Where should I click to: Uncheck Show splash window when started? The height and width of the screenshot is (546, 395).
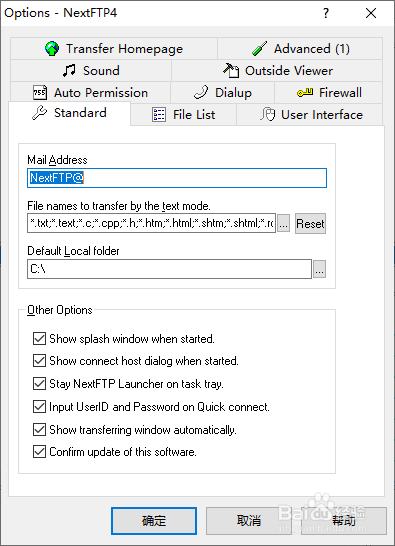[39, 338]
